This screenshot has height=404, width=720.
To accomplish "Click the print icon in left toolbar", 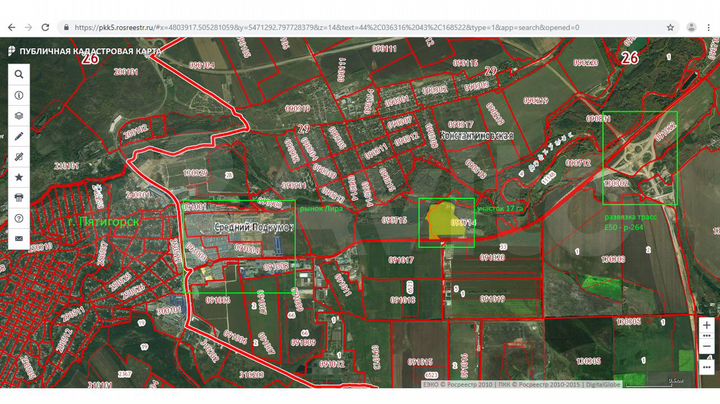I will (x=19, y=198).
